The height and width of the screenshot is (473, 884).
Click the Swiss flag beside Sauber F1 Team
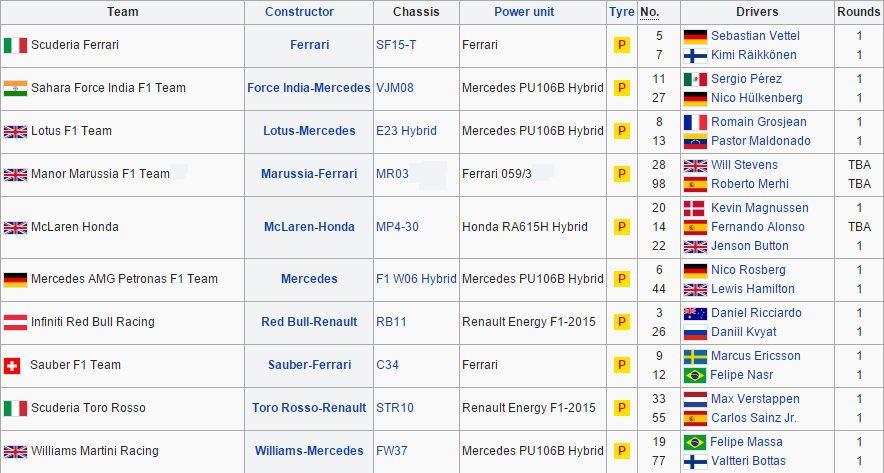tap(12, 365)
